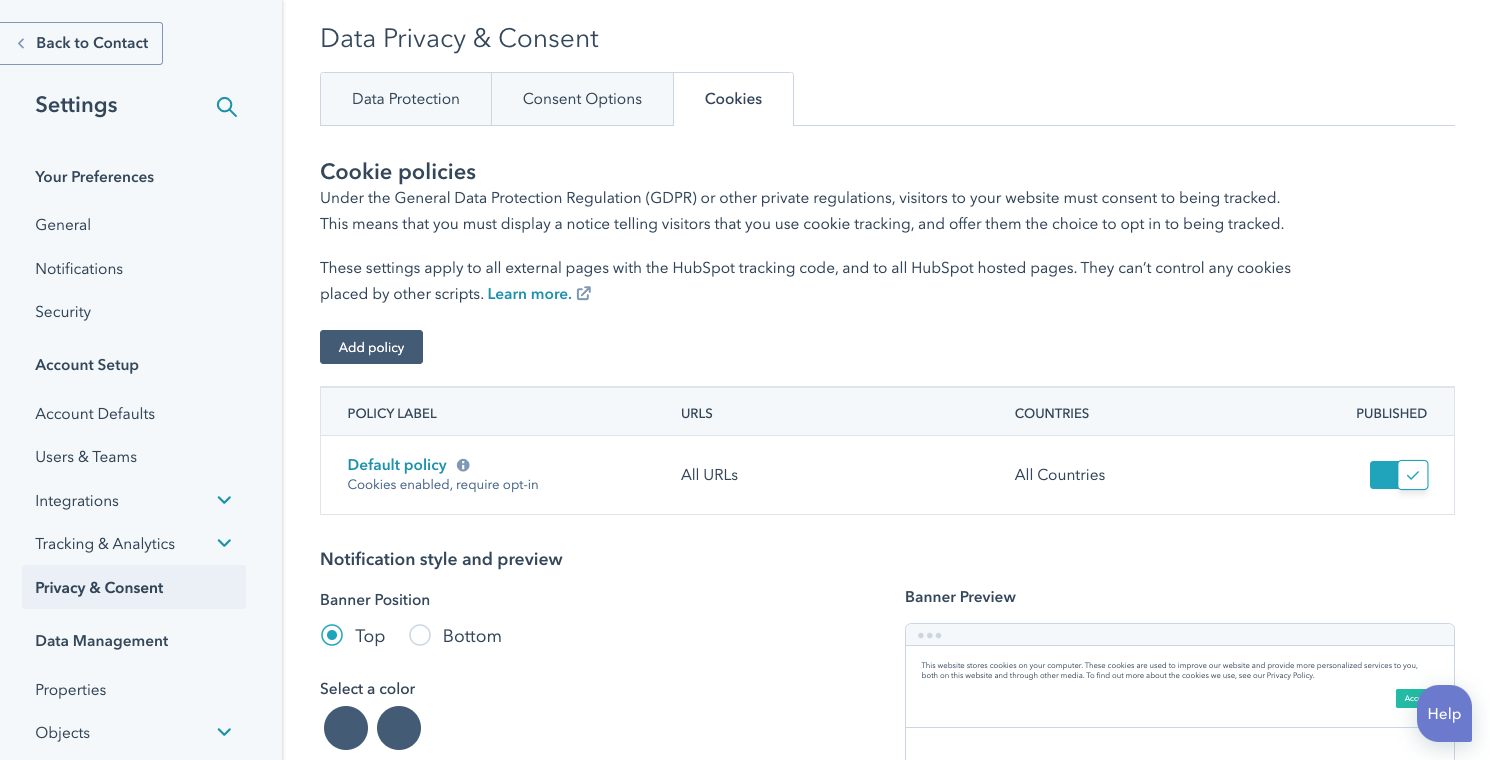
Task: Select the Top banner position radio button
Action: [x=331, y=635]
